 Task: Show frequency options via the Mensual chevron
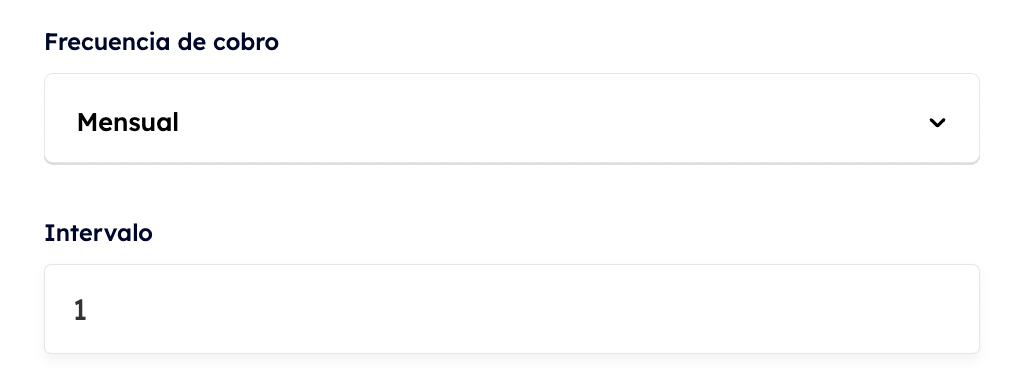[938, 123]
